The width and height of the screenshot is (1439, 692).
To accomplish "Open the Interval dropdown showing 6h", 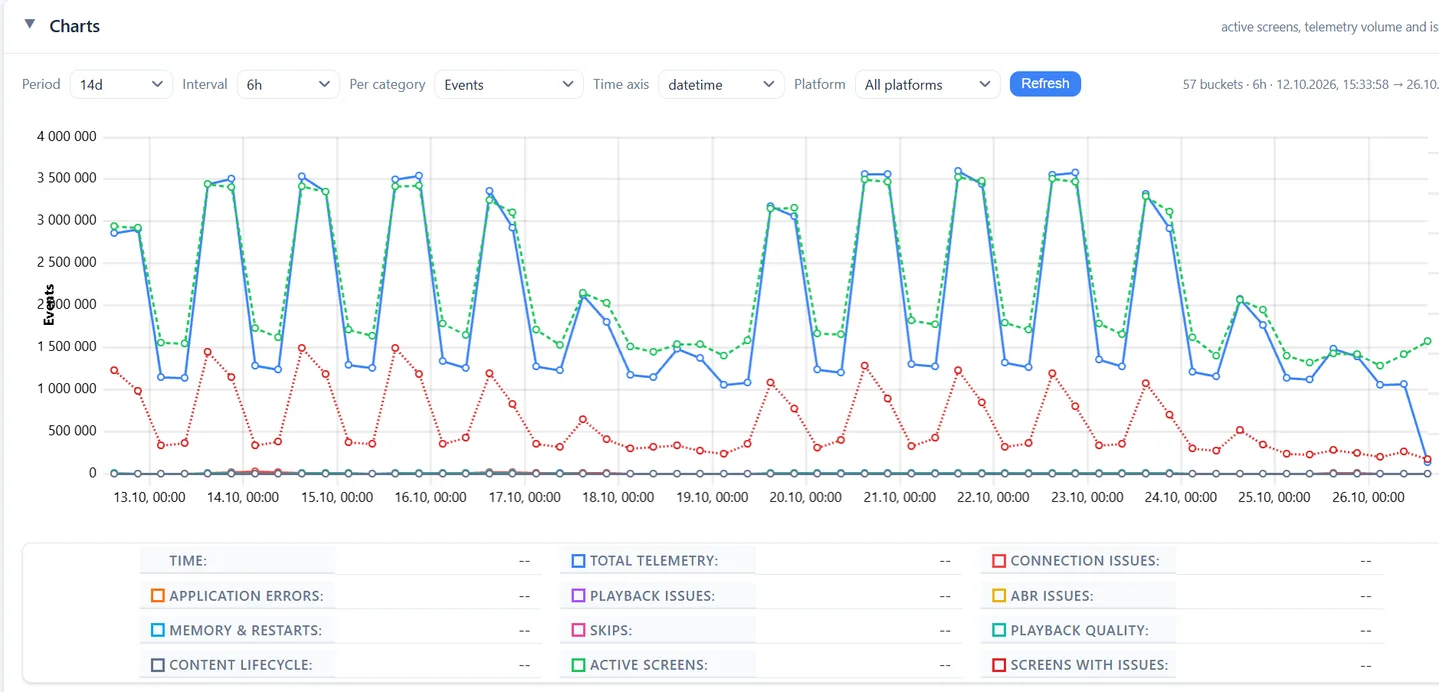I will 288,85.
